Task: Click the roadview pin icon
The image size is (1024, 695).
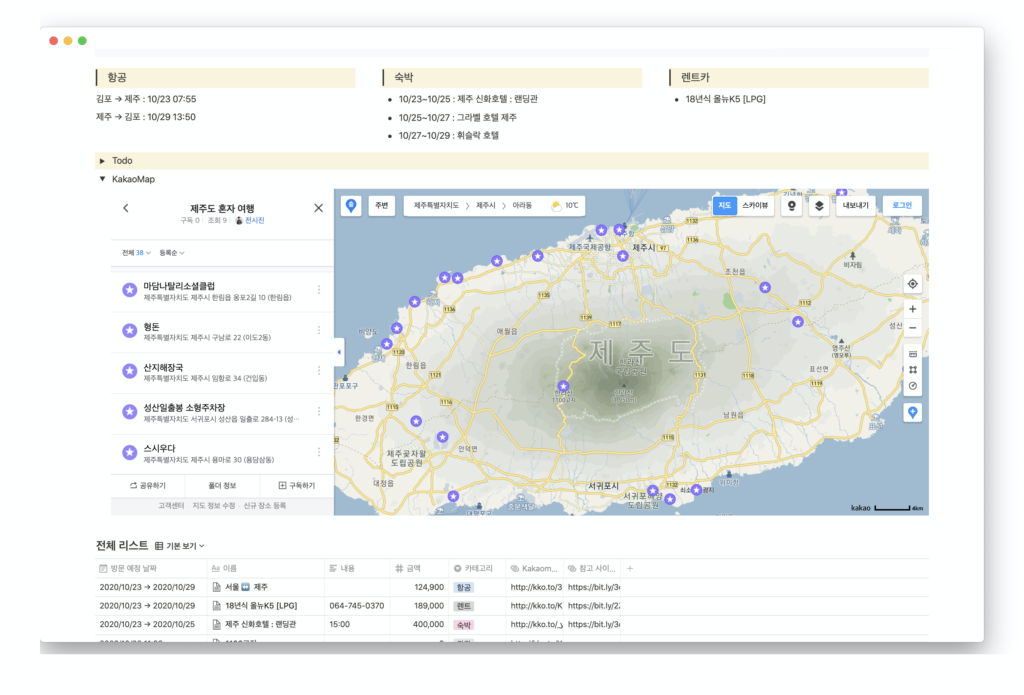Action: (x=792, y=206)
